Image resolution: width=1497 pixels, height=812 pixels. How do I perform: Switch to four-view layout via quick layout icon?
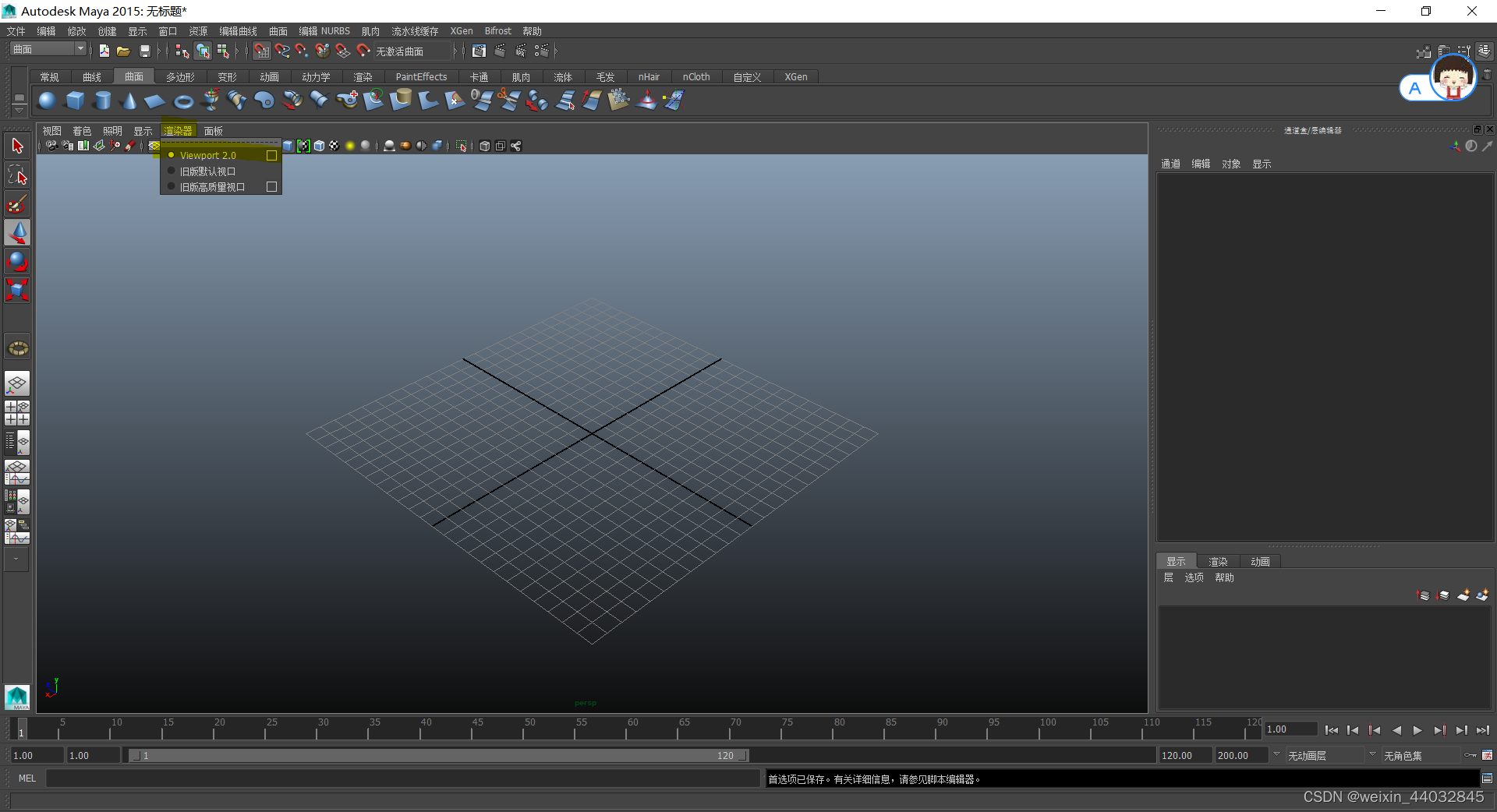[x=16, y=413]
